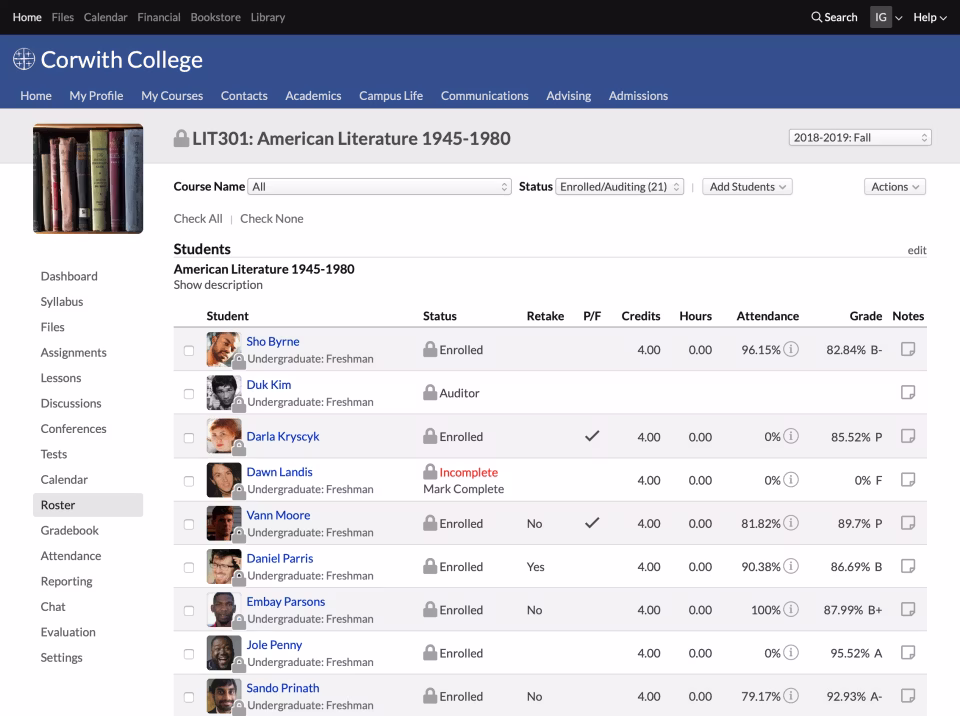
Task: Expand the Add Students dropdown
Action: [x=746, y=187]
